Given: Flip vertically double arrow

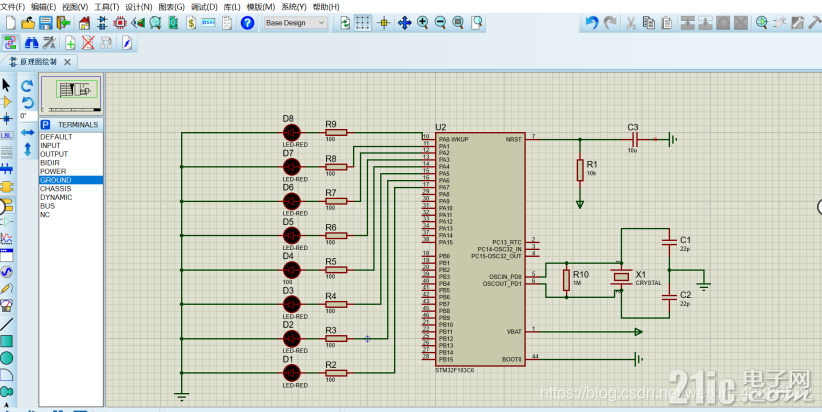Looking at the screenshot, I should 27,150.
